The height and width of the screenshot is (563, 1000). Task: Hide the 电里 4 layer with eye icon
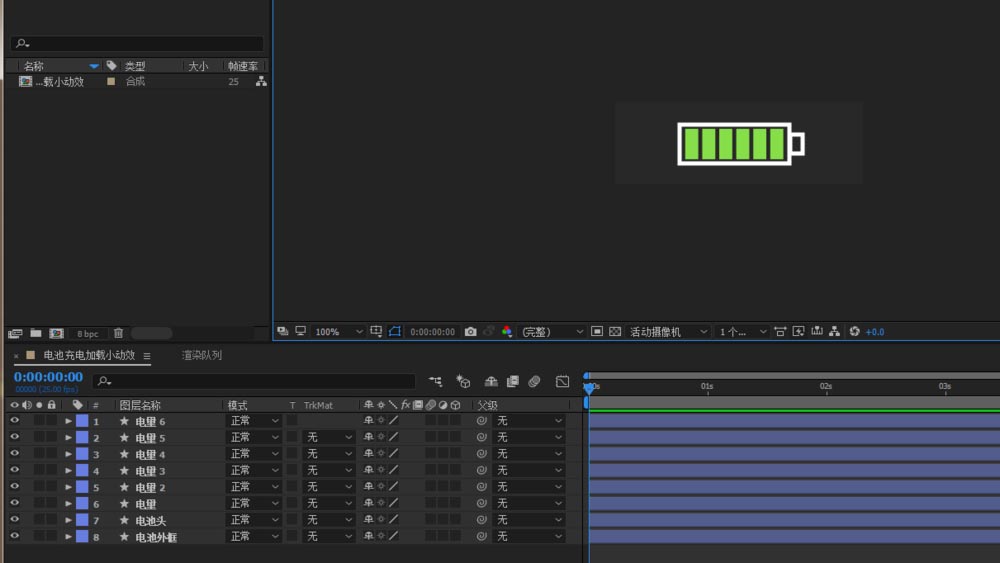pyautogui.click(x=14, y=454)
